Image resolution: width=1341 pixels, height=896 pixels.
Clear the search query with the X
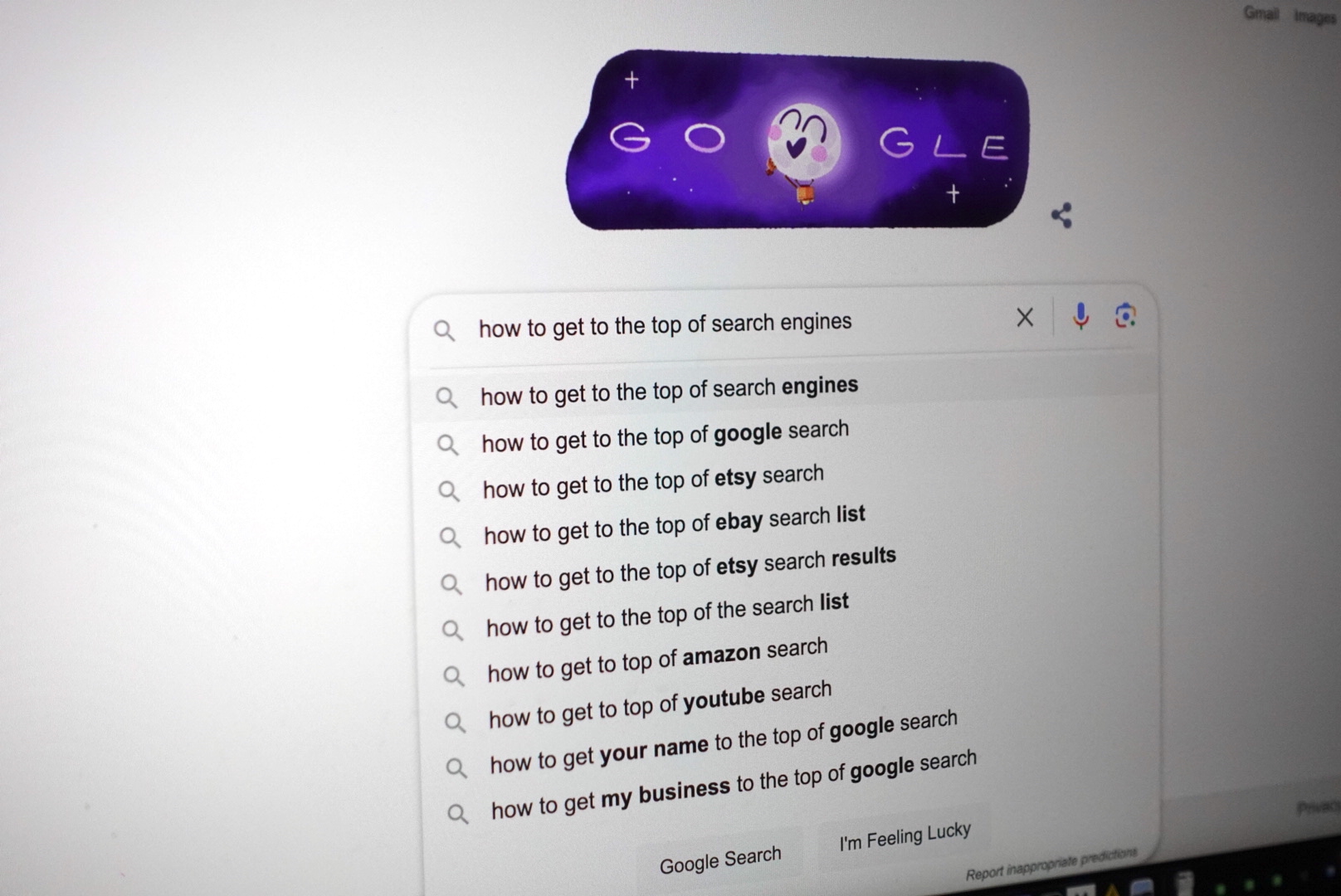pos(1025,317)
